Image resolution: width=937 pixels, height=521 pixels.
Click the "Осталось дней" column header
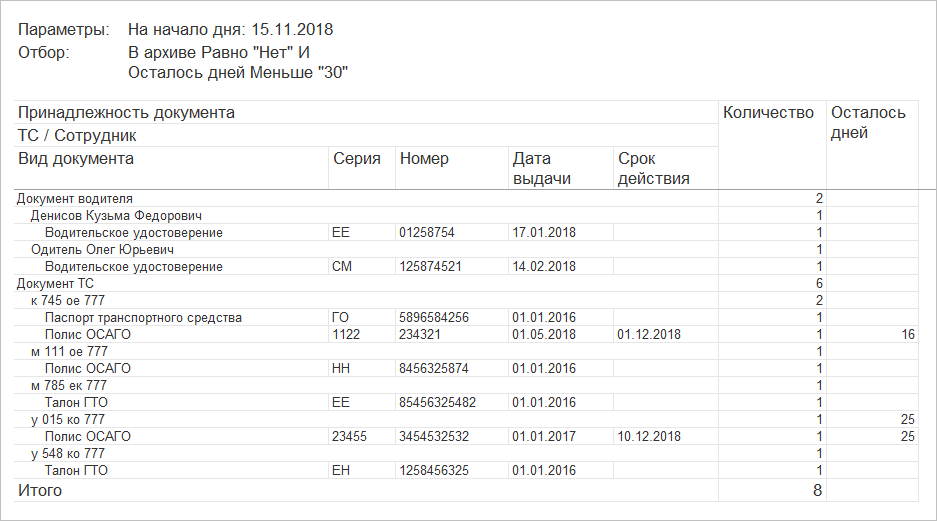(868, 122)
